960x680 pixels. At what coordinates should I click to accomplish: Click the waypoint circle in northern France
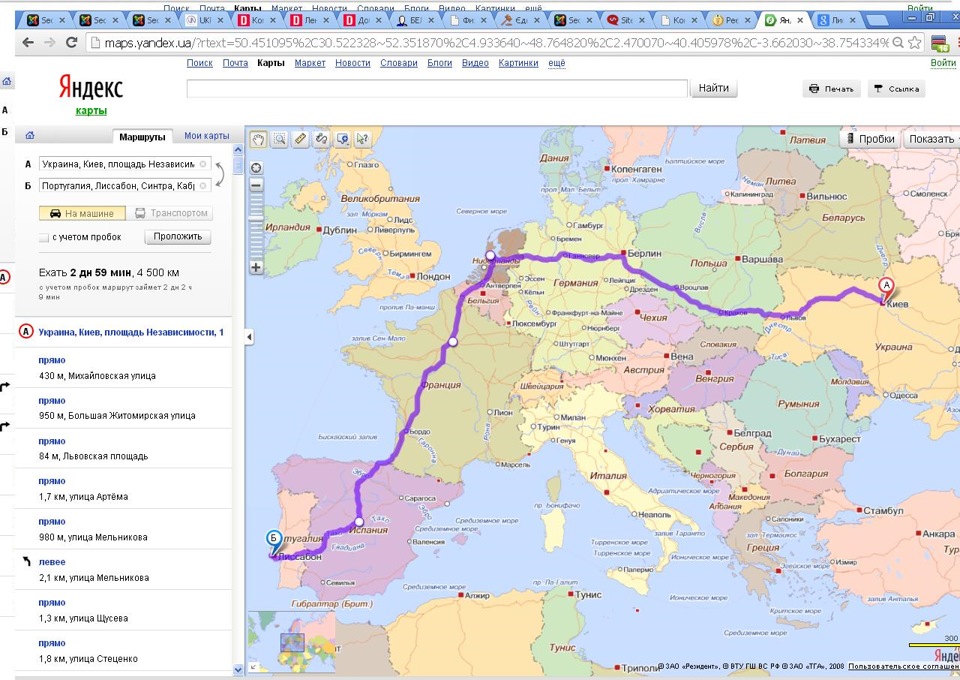coord(453,342)
